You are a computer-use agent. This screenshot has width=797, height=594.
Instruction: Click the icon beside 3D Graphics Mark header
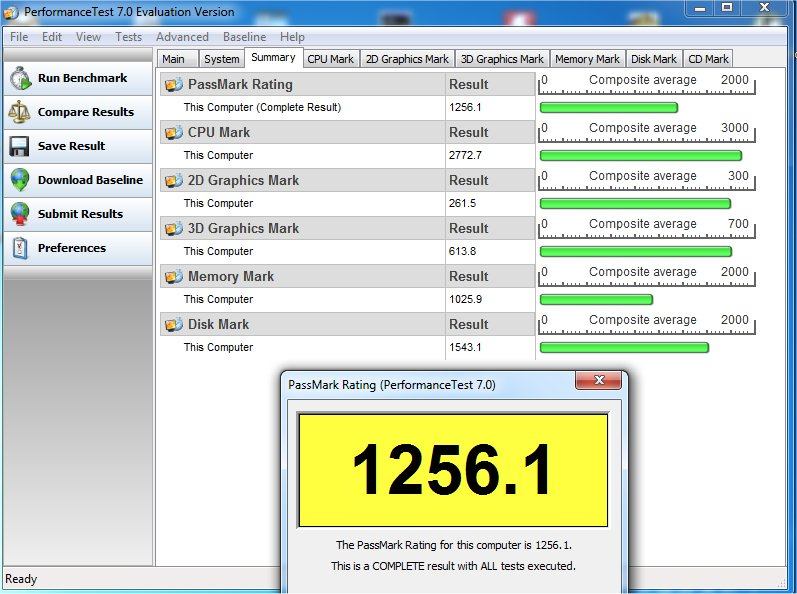coord(174,229)
